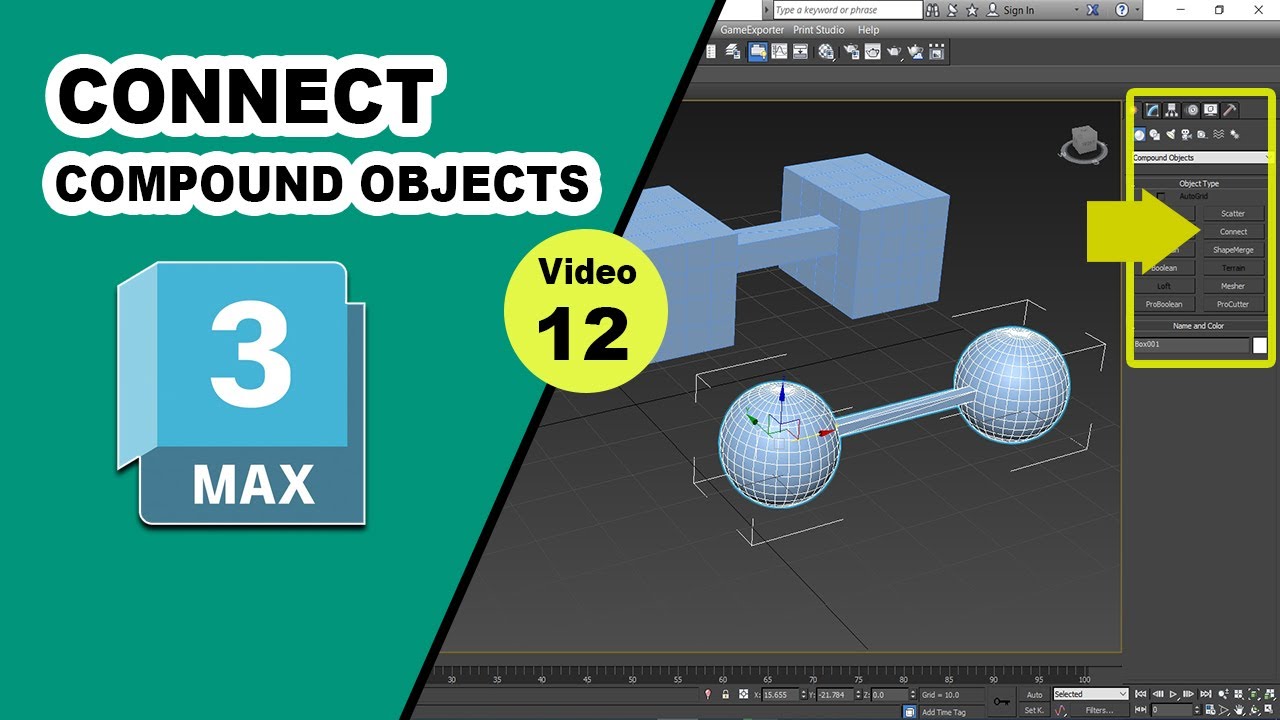
Task: Click the Loft button
Action: point(1164,286)
